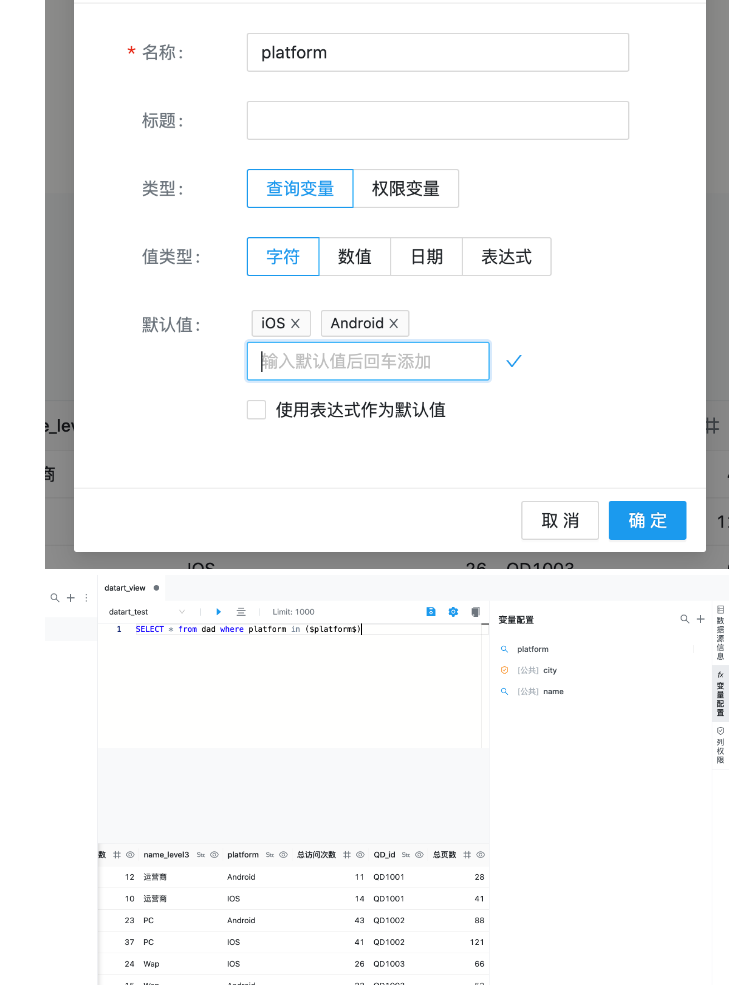Remove the Android default value tag
The width and height of the screenshot is (740, 985).
(x=394, y=323)
